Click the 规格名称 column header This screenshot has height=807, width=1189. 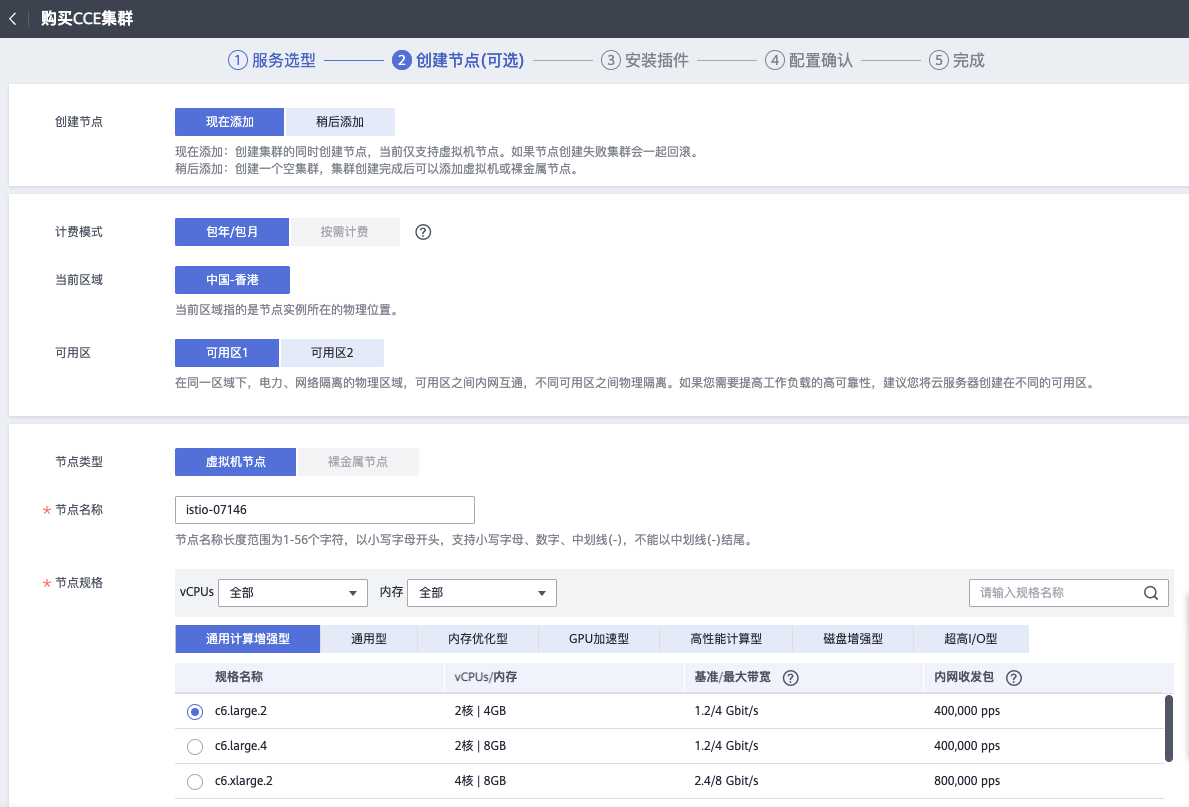[239, 677]
